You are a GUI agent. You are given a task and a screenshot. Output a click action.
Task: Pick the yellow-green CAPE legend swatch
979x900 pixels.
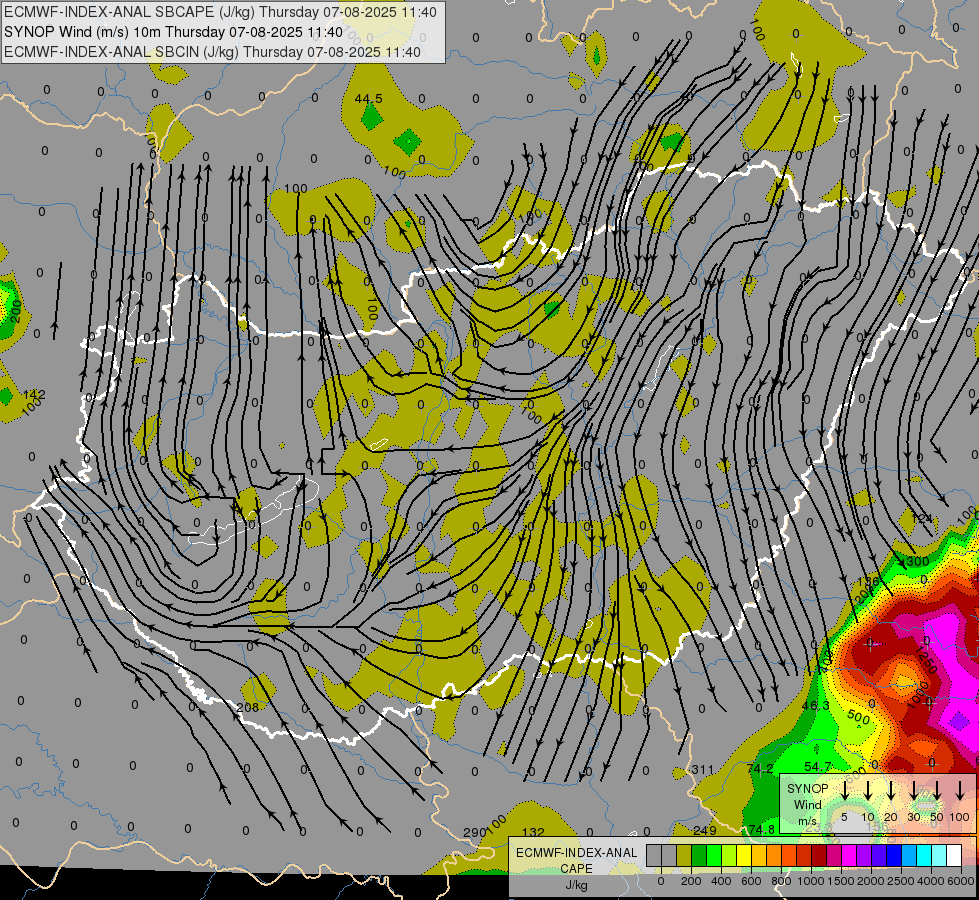(x=729, y=855)
